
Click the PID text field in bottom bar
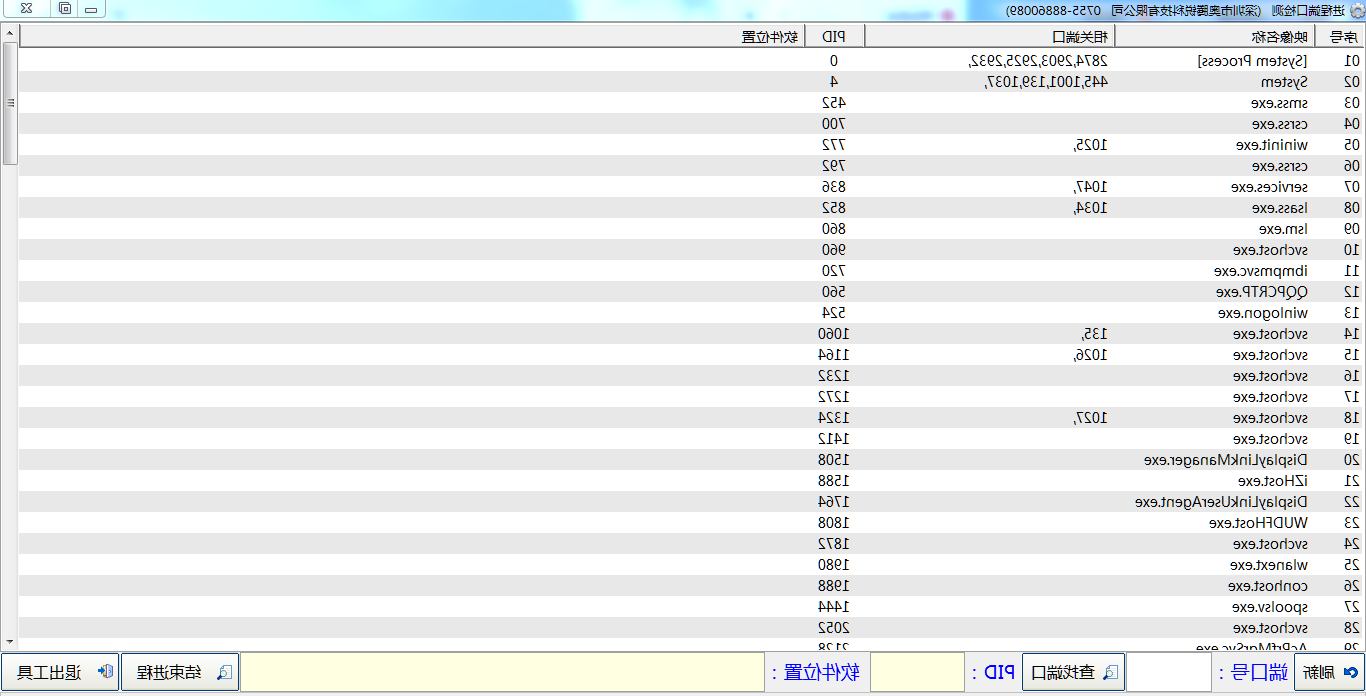(917, 673)
